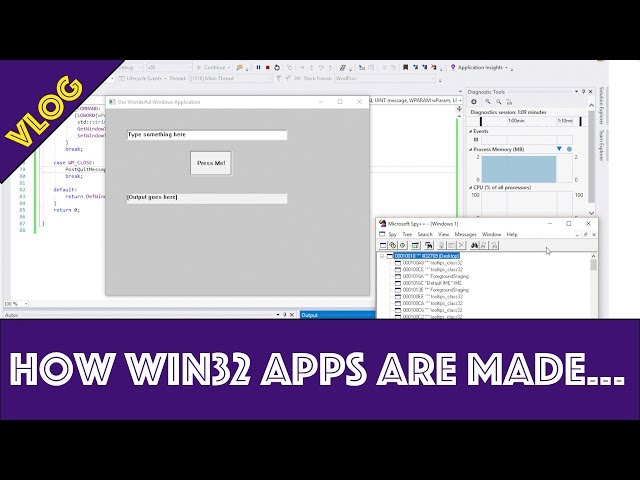Select the #32769 (Desktop) tree row

[x=427, y=256]
